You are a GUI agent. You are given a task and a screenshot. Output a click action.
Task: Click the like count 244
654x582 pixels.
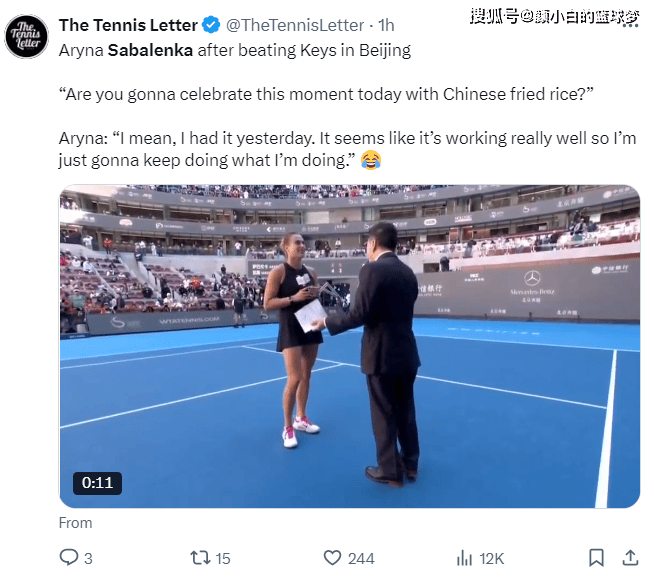361,558
